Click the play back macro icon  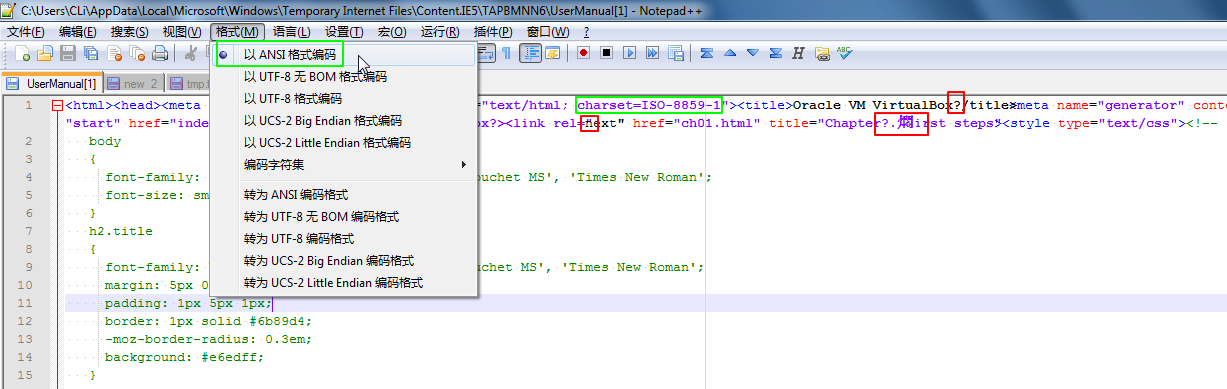pos(630,53)
